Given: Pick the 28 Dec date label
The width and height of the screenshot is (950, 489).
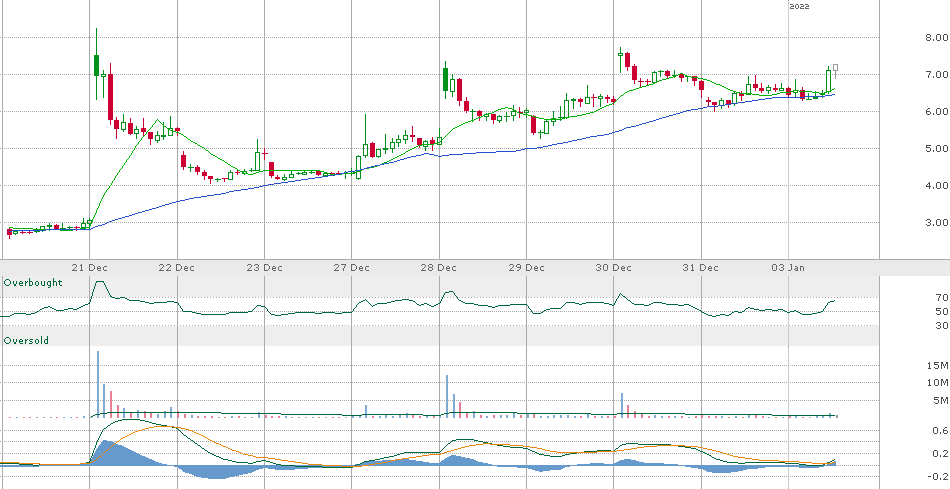Looking at the screenshot, I should [439, 267].
